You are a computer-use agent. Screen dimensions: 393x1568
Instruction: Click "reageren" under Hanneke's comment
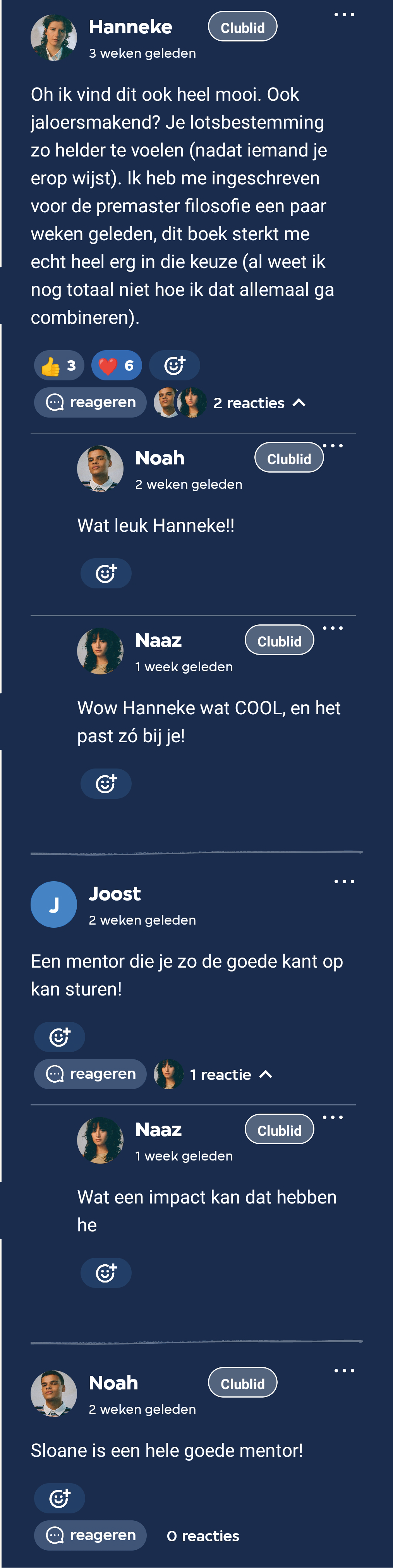91,402
